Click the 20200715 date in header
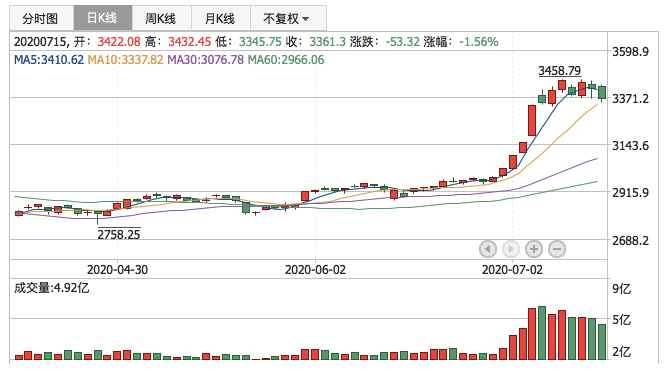 [x=40, y=42]
